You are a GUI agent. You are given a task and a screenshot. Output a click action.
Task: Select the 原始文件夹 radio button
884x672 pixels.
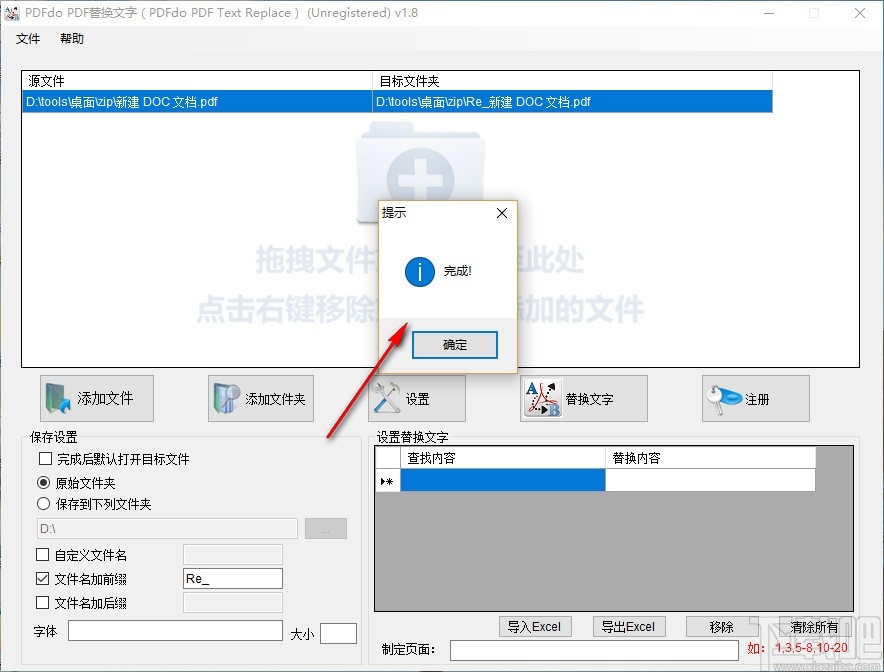[42, 482]
